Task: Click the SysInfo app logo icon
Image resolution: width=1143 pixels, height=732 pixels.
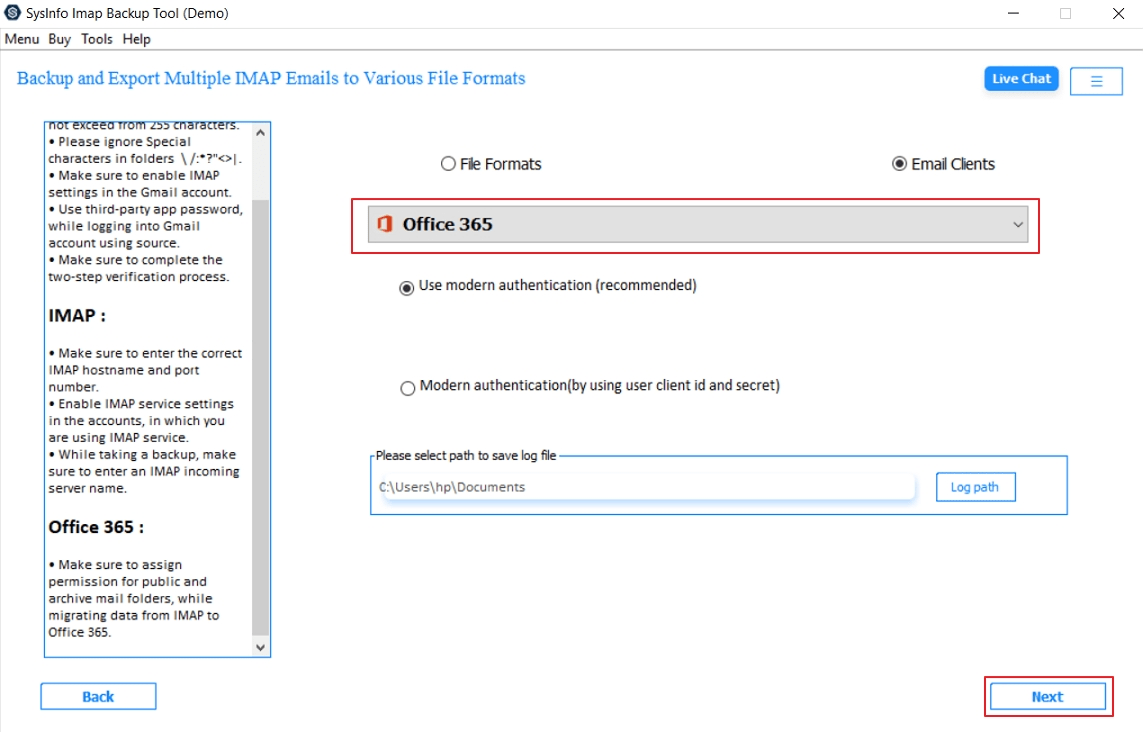Action: point(12,12)
